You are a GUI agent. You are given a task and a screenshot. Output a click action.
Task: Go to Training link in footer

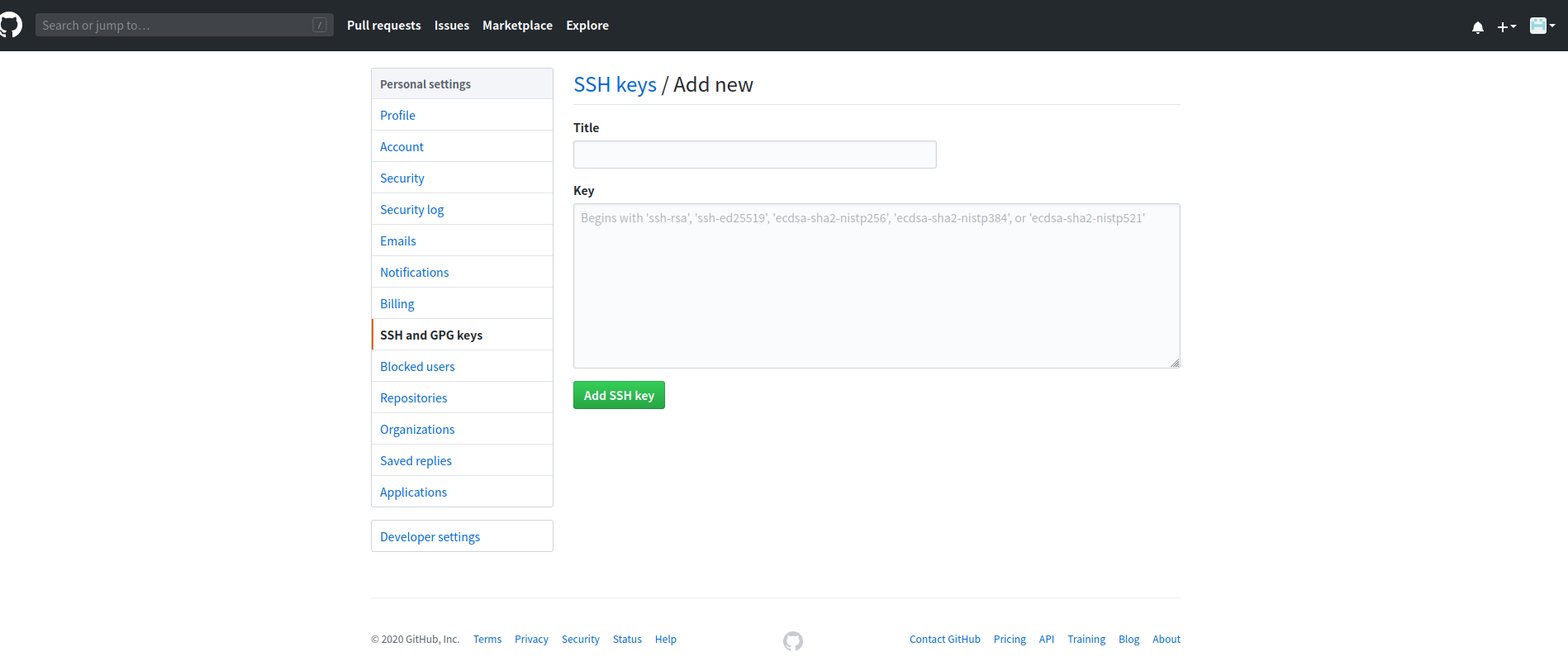point(1086,640)
